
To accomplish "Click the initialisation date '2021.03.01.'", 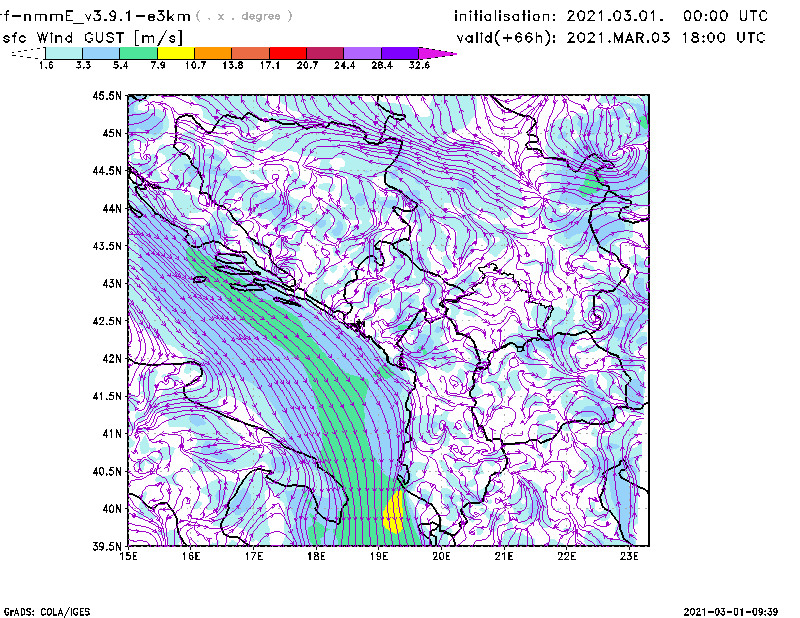I will [616, 16].
